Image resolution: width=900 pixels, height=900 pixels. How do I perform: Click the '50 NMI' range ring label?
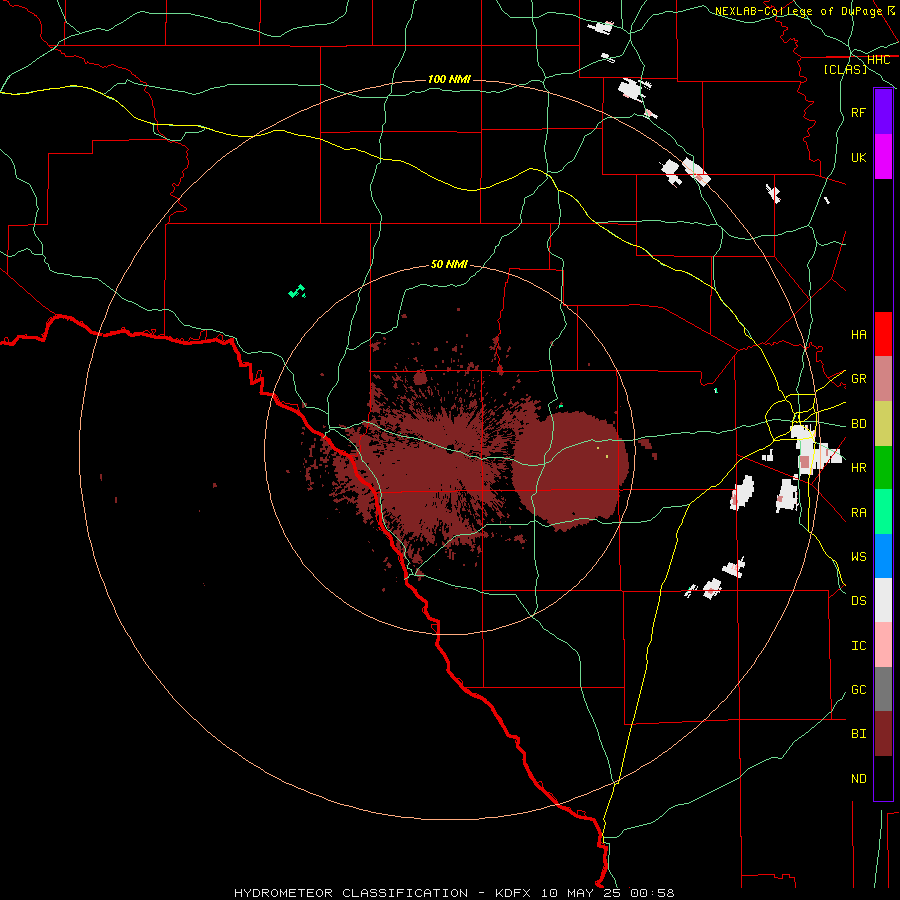[x=449, y=264]
